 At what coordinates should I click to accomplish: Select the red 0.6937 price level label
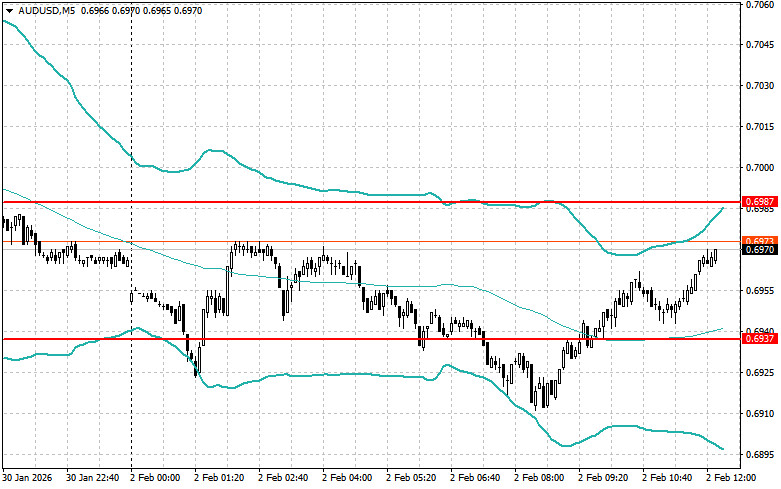tap(760, 339)
